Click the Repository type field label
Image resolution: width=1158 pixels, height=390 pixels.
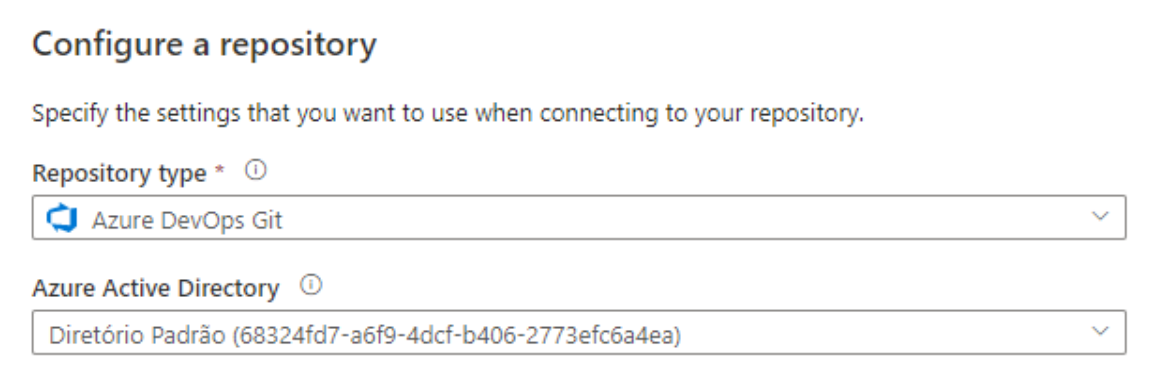(x=120, y=174)
